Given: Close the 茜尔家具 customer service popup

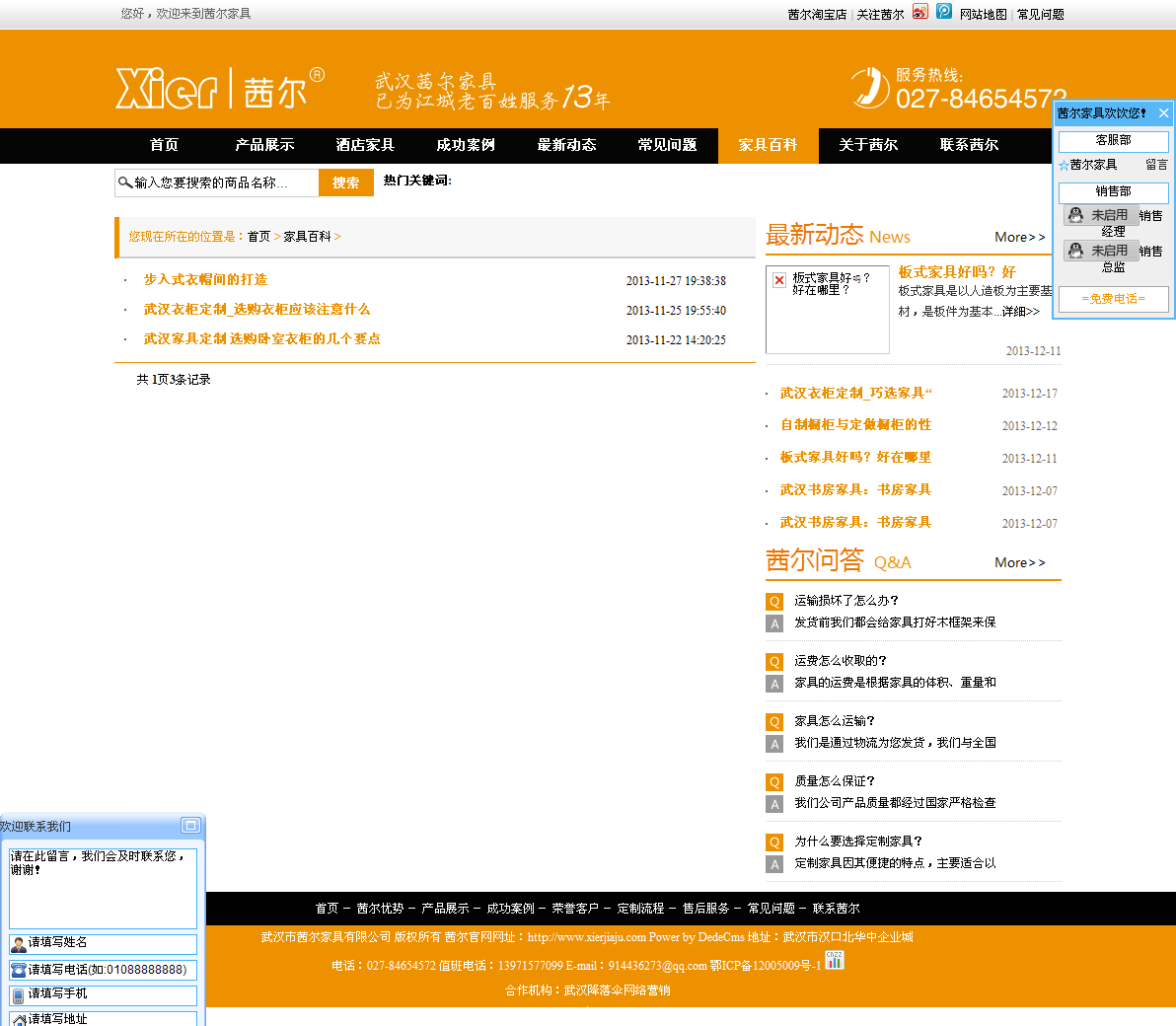Looking at the screenshot, I should [x=1163, y=113].
